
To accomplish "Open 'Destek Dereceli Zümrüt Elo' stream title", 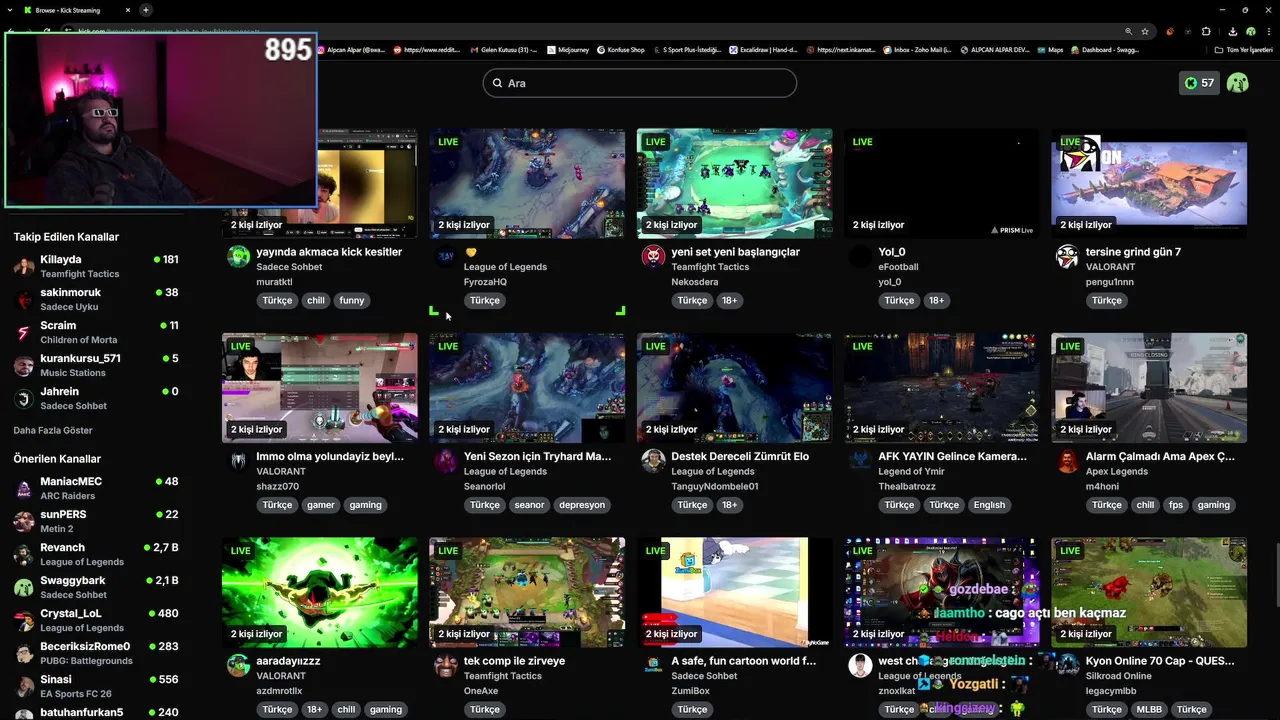I will (x=740, y=456).
